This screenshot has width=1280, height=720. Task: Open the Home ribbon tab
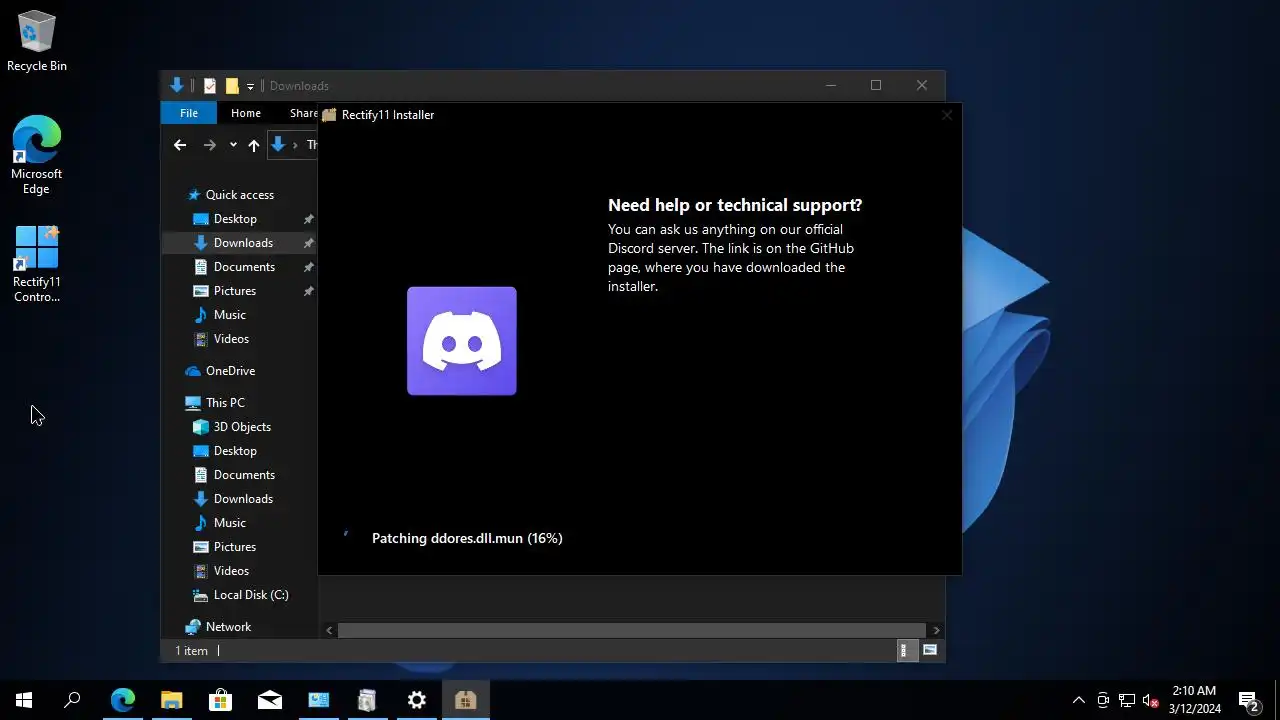(246, 113)
